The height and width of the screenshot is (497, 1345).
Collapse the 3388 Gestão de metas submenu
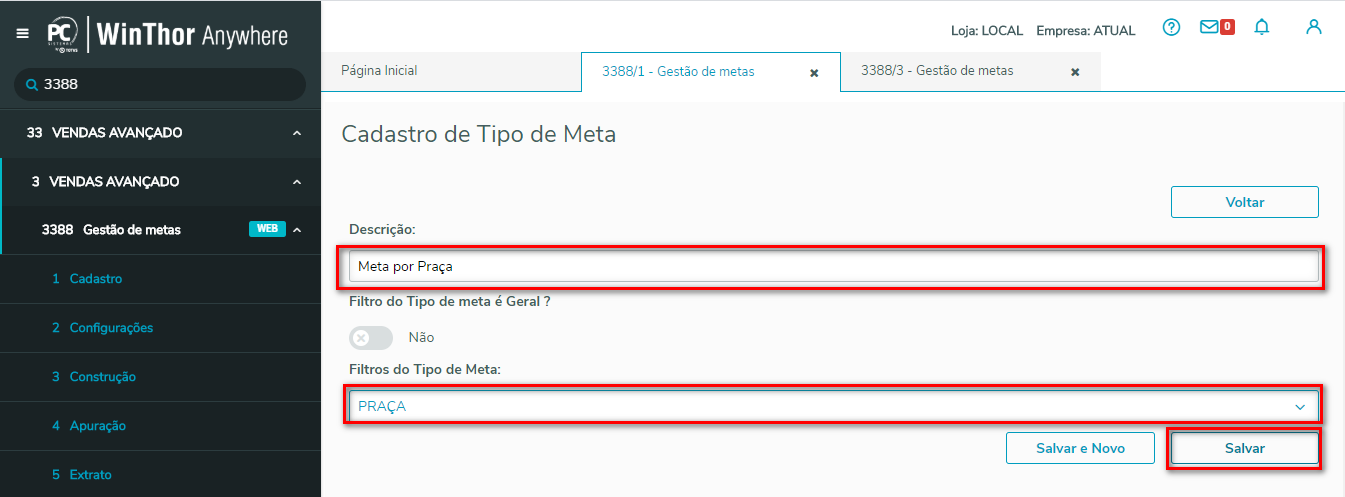point(297,230)
